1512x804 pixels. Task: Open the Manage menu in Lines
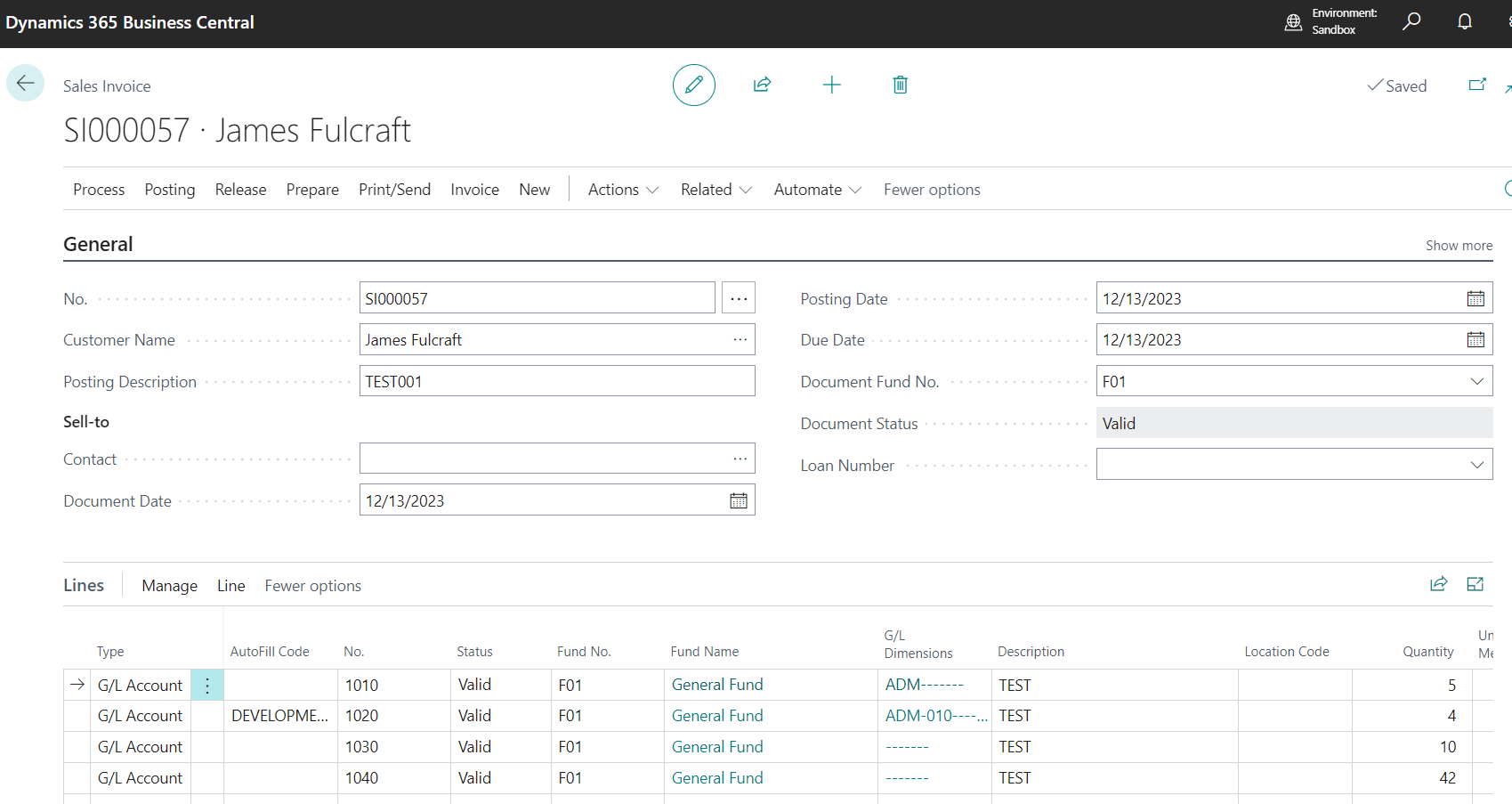pos(169,586)
